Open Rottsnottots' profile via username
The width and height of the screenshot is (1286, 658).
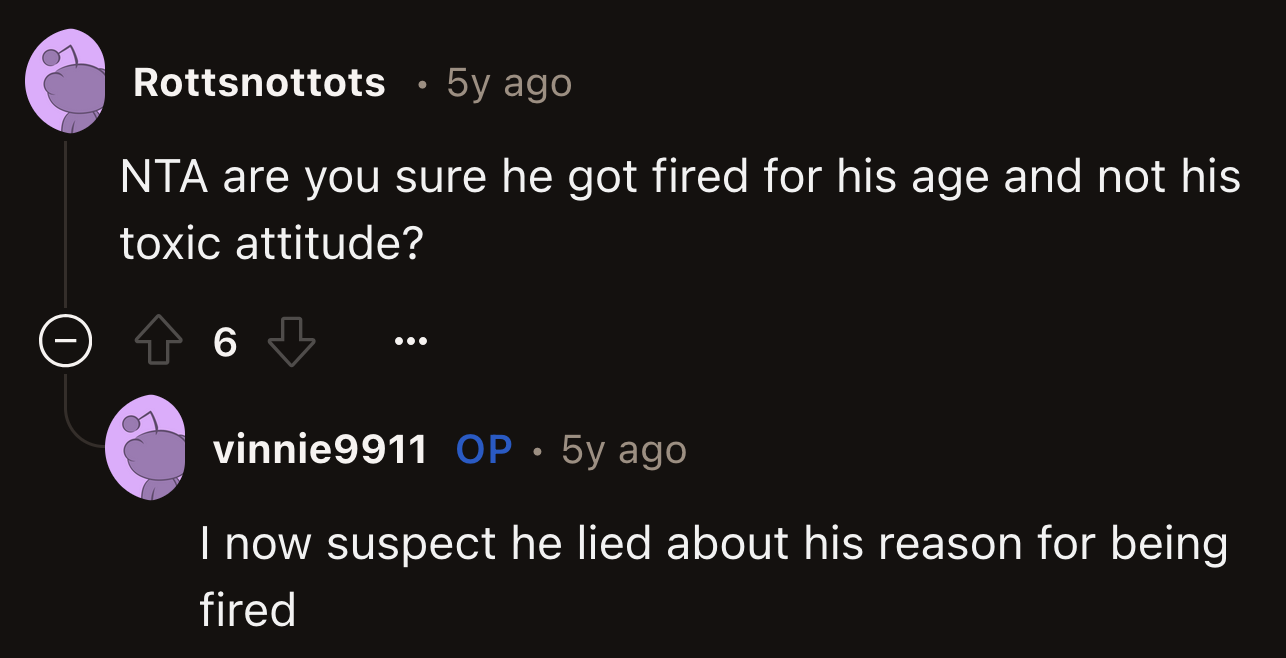pos(260,84)
